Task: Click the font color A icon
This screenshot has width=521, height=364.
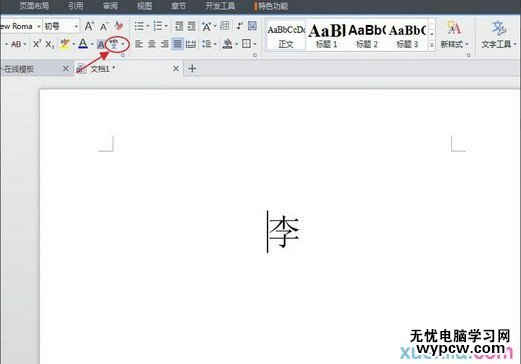Action: click(x=83, y=44)
